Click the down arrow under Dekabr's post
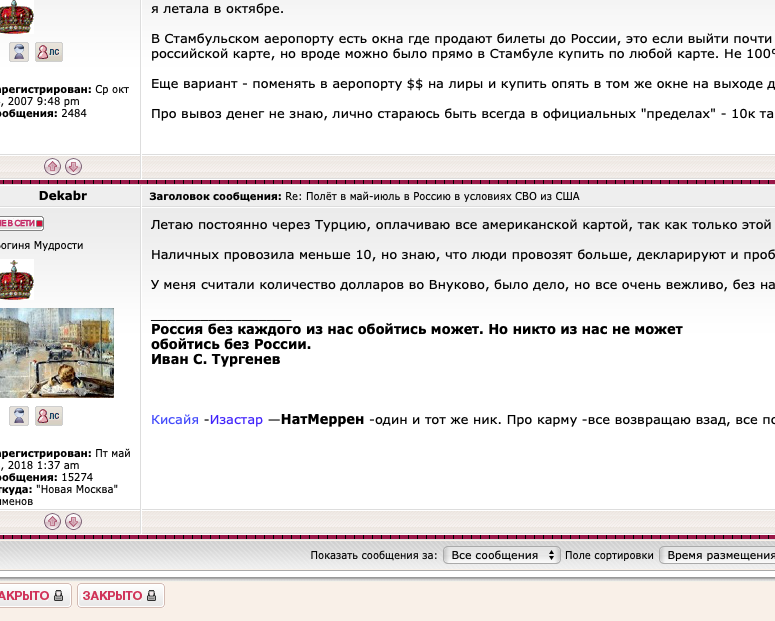 click(73, 521)
